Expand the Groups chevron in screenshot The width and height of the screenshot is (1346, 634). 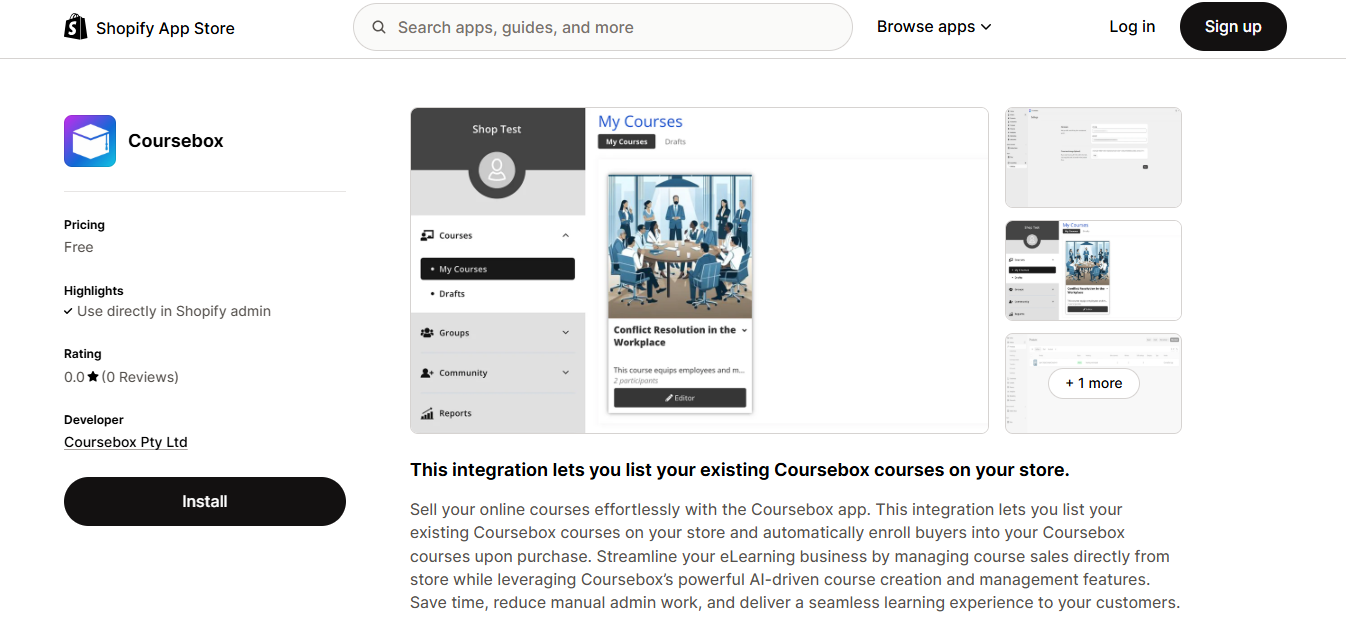[565, 333]
